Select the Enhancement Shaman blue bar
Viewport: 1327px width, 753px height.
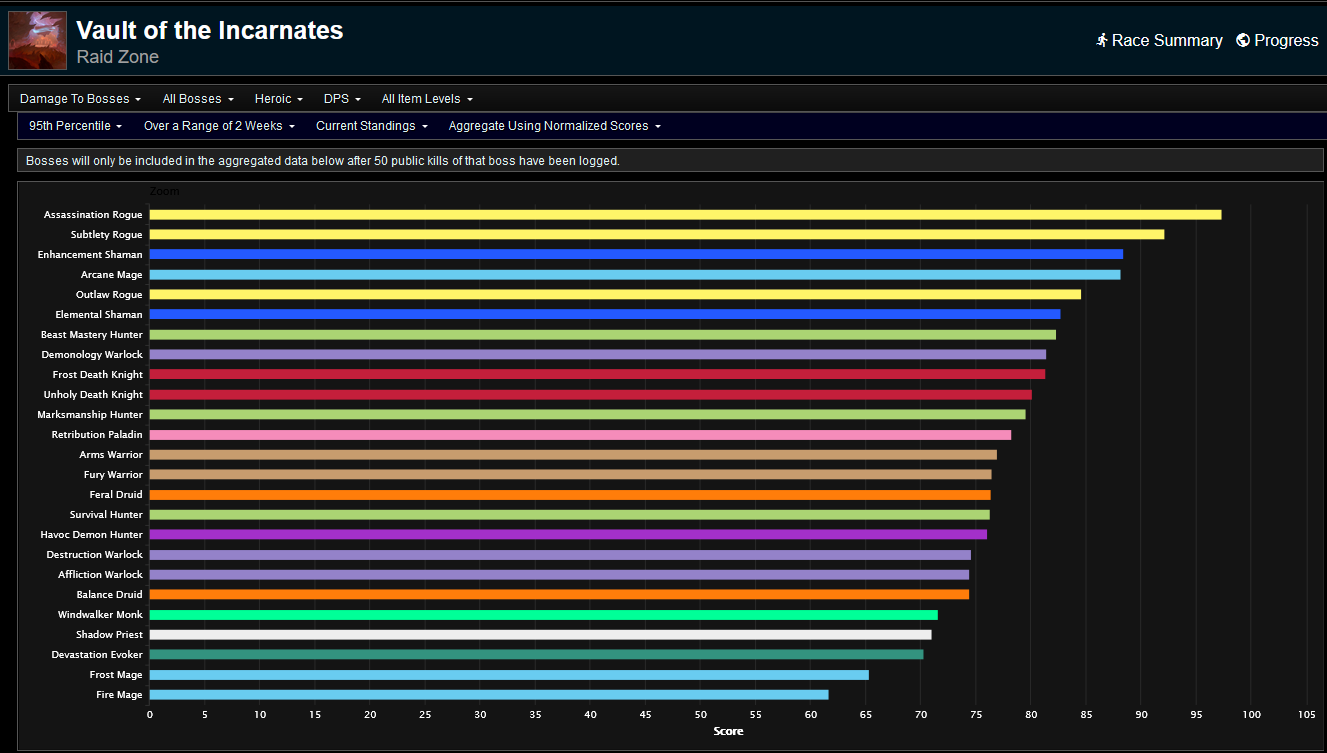point(636,255)
